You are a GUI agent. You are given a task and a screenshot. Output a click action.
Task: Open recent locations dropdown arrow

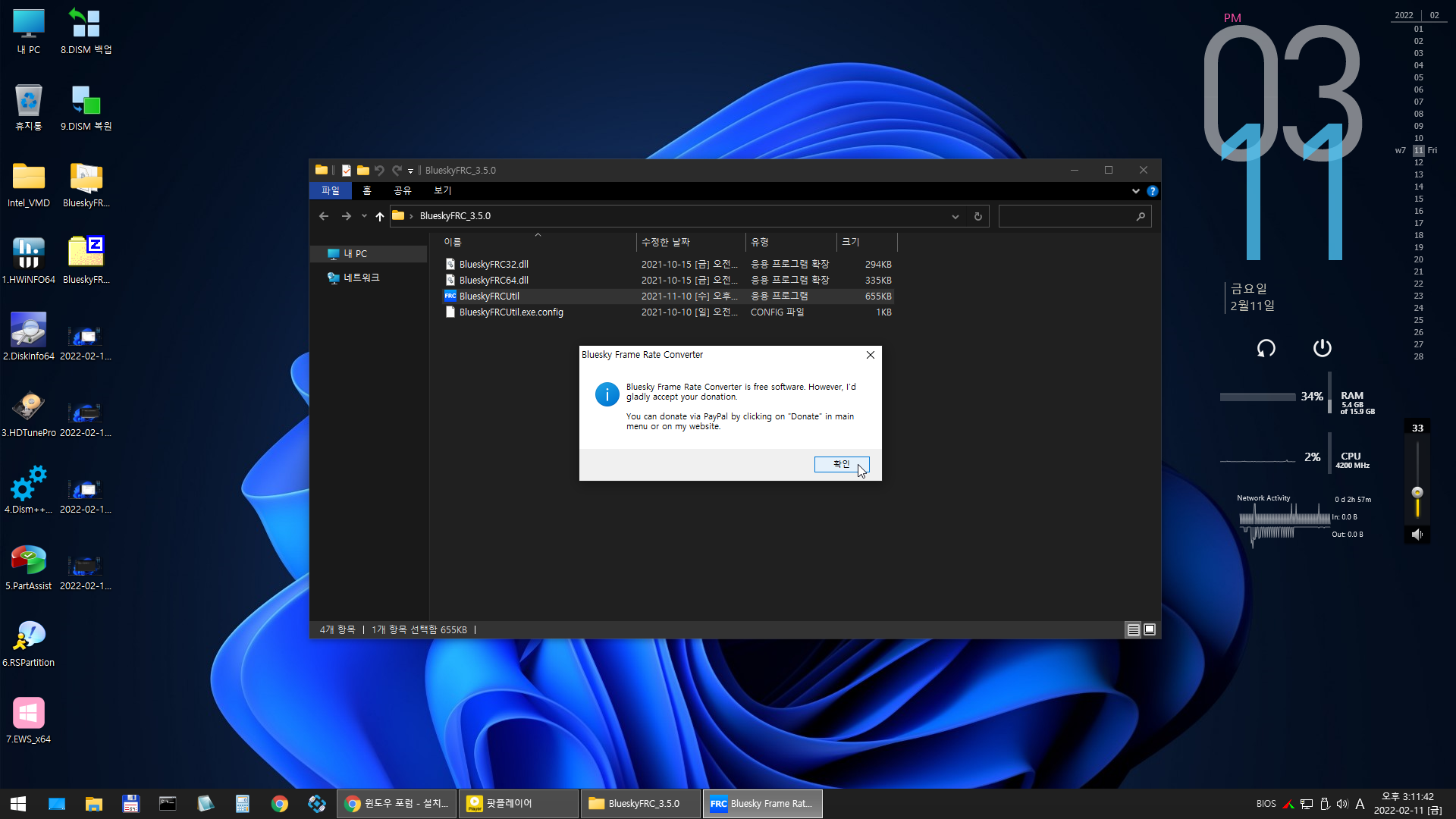coord(364,216)
